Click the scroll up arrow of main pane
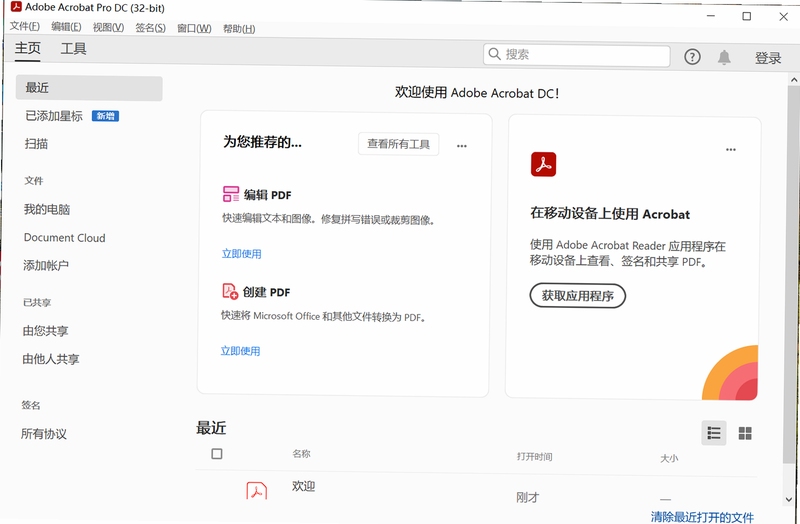Screen dimensions: 800x524 793,80
